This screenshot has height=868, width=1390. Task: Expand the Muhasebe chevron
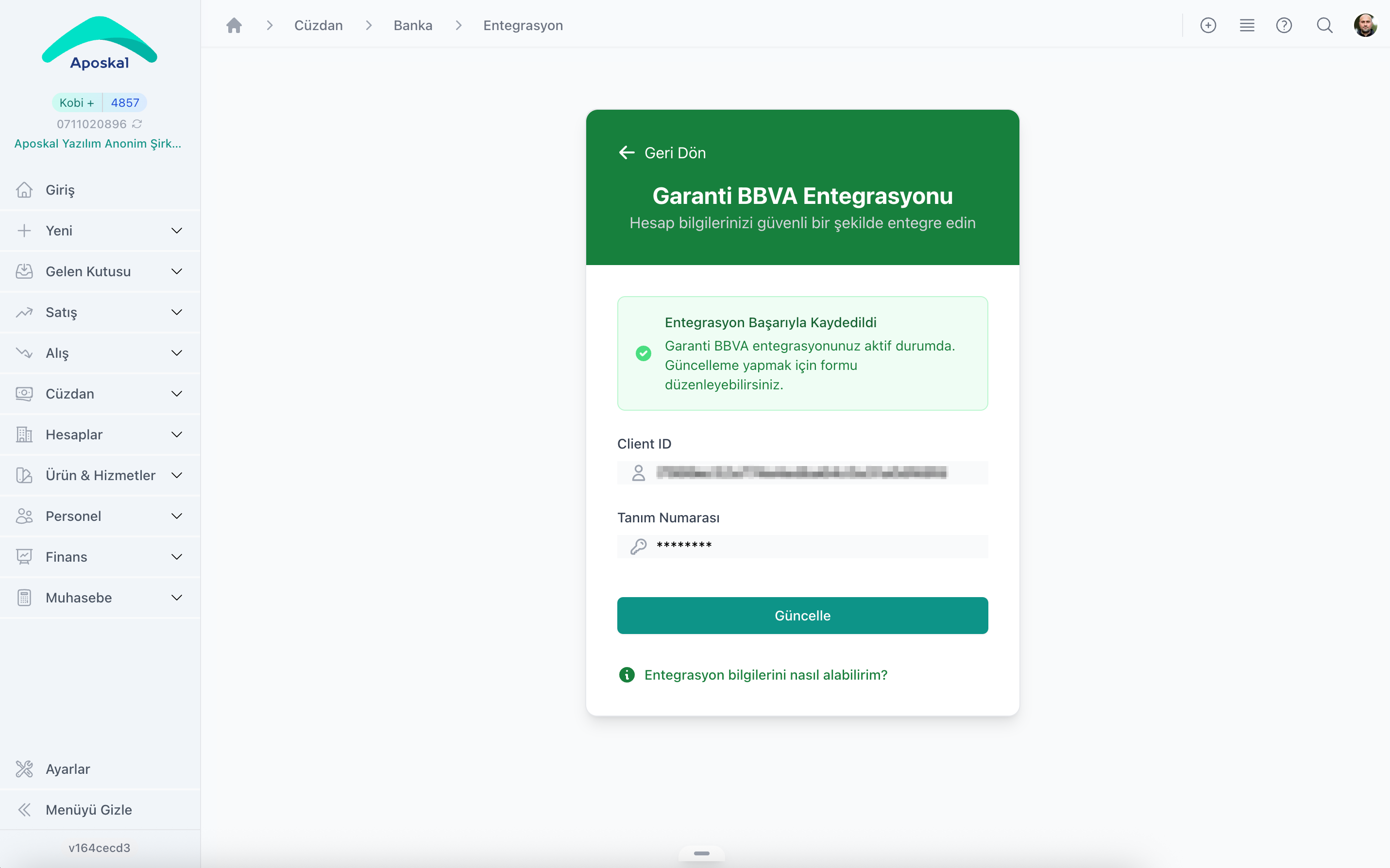point(177,598)
